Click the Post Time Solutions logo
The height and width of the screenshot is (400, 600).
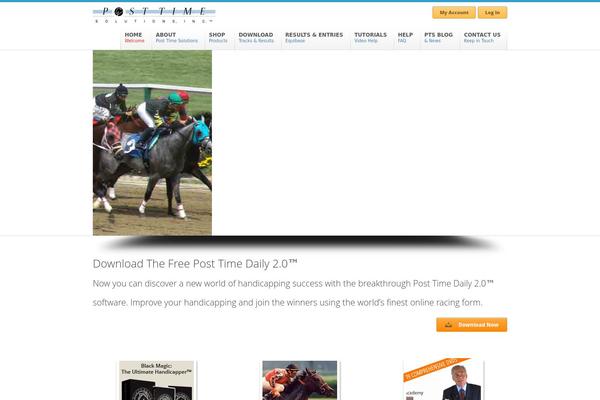tap(154, 15)
